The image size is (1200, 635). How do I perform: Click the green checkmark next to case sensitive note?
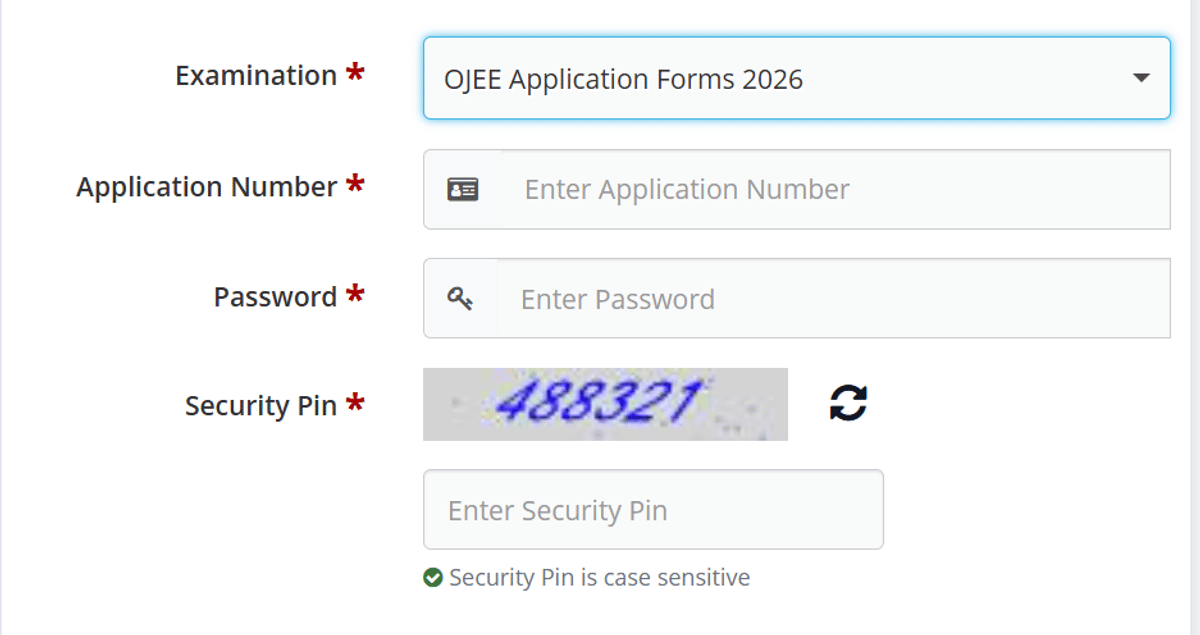[434, 577]
